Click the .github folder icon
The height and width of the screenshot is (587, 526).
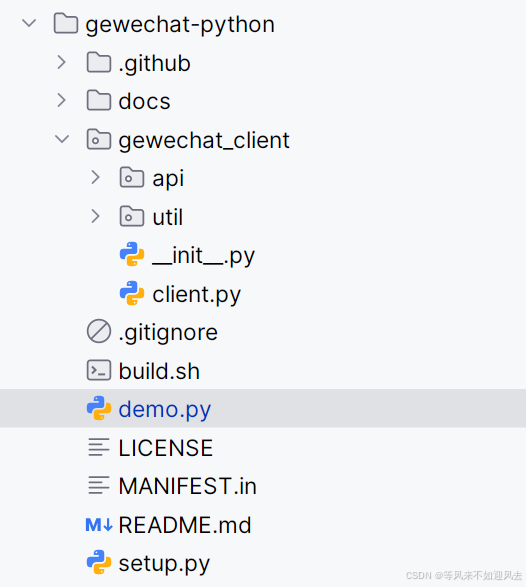pyautogui.click(x=99, y=62)
